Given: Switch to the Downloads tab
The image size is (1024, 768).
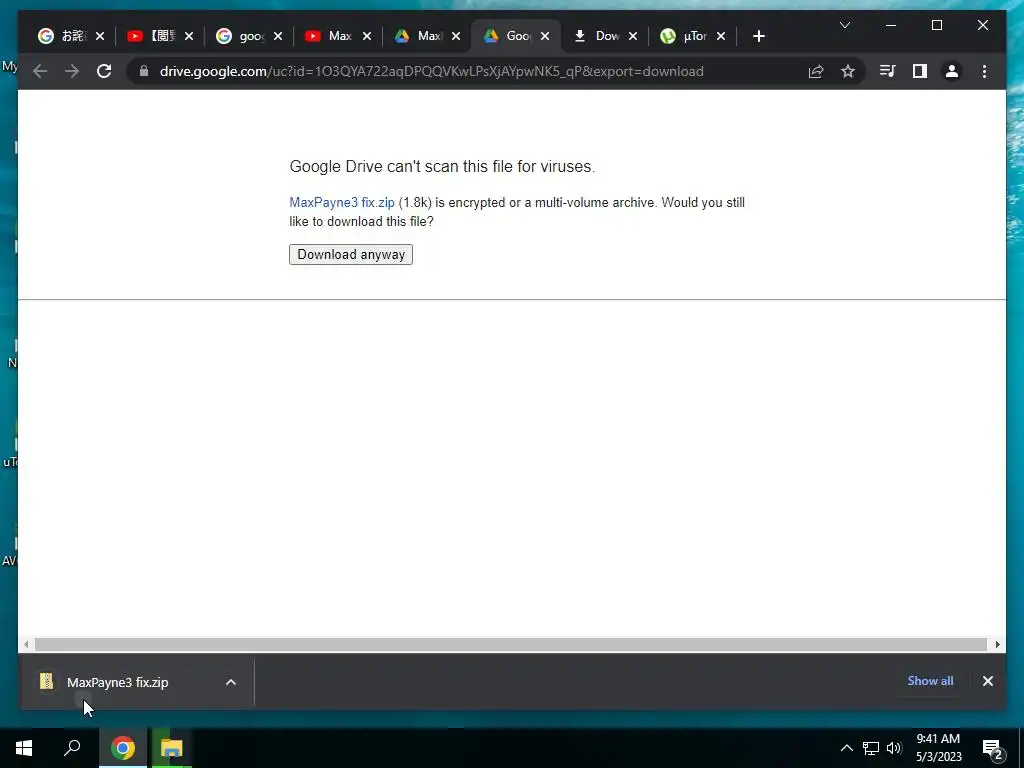Looking at the screenshot, I should click(596, 36).
